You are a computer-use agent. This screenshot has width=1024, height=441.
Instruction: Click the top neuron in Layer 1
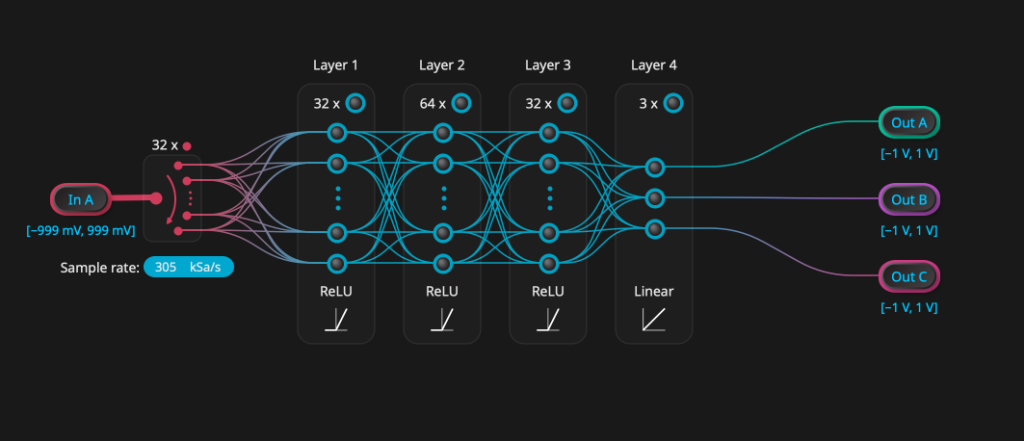(337, 133)
